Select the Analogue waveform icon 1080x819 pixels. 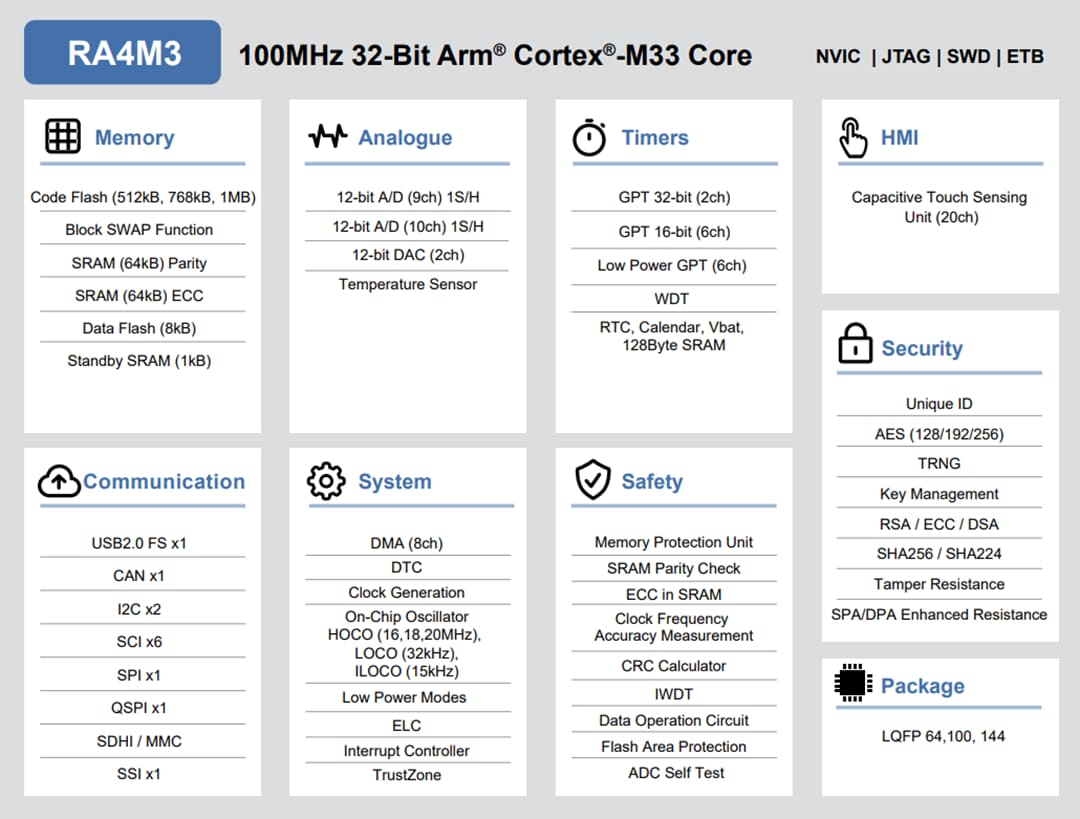[x=327, y=136]
